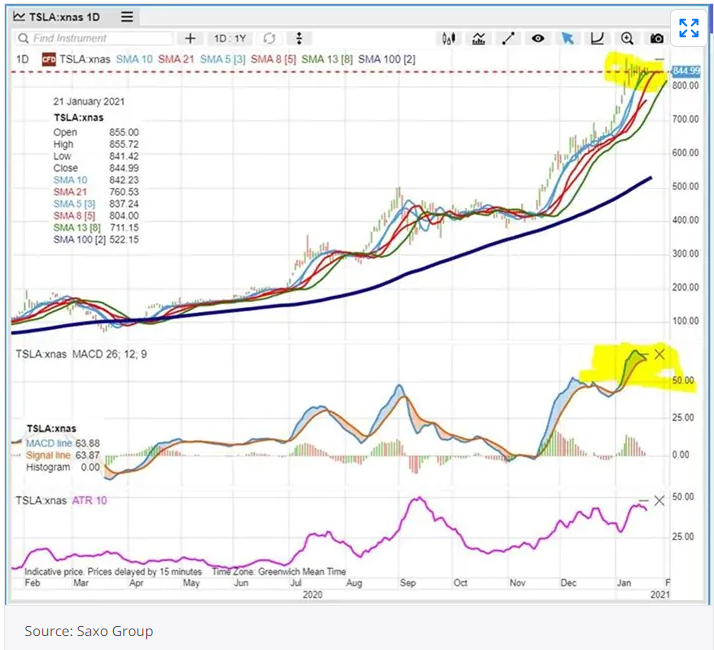Click the SMA 100 [2] indicator label
Image resolution: width=714 pixels, height=650 pixels.
386,60
